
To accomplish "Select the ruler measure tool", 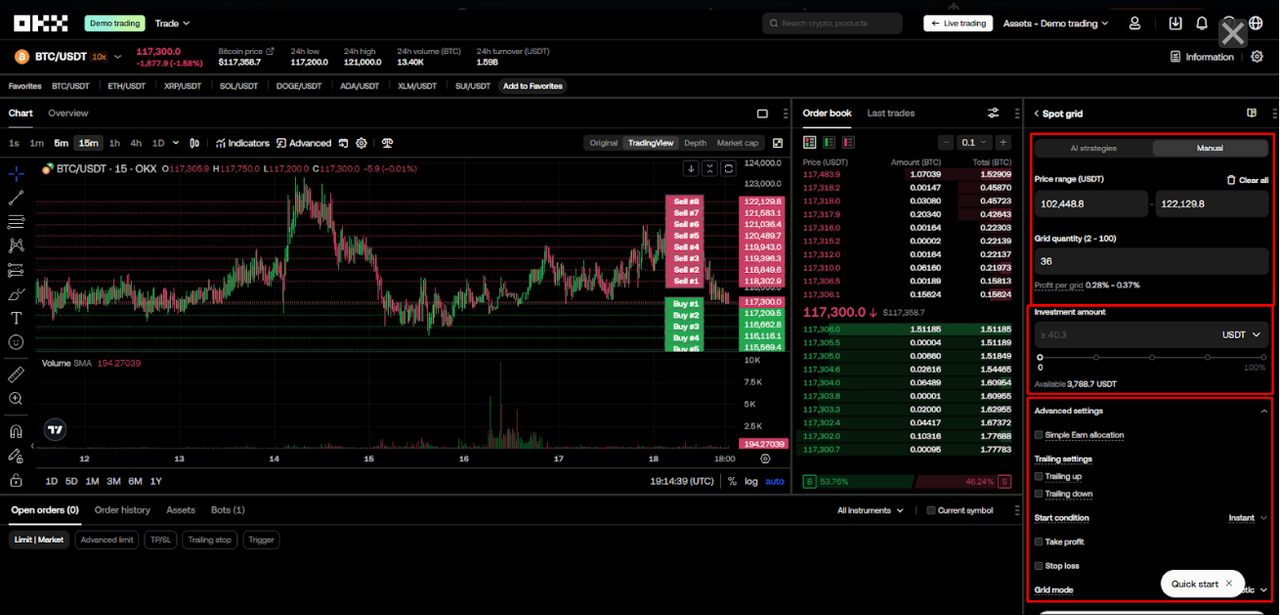I will point(16,374).
